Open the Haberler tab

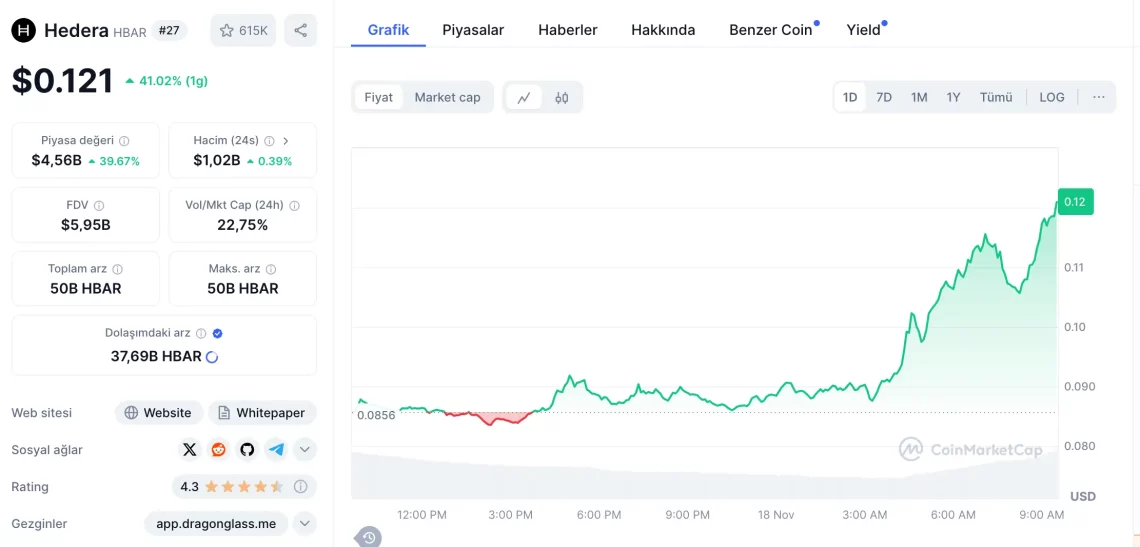click(567, 30)
